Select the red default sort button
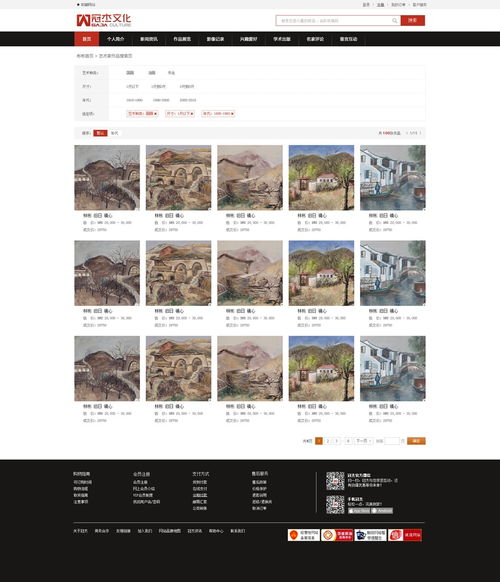This screenshot has width=500, height=582. point(100,133)
